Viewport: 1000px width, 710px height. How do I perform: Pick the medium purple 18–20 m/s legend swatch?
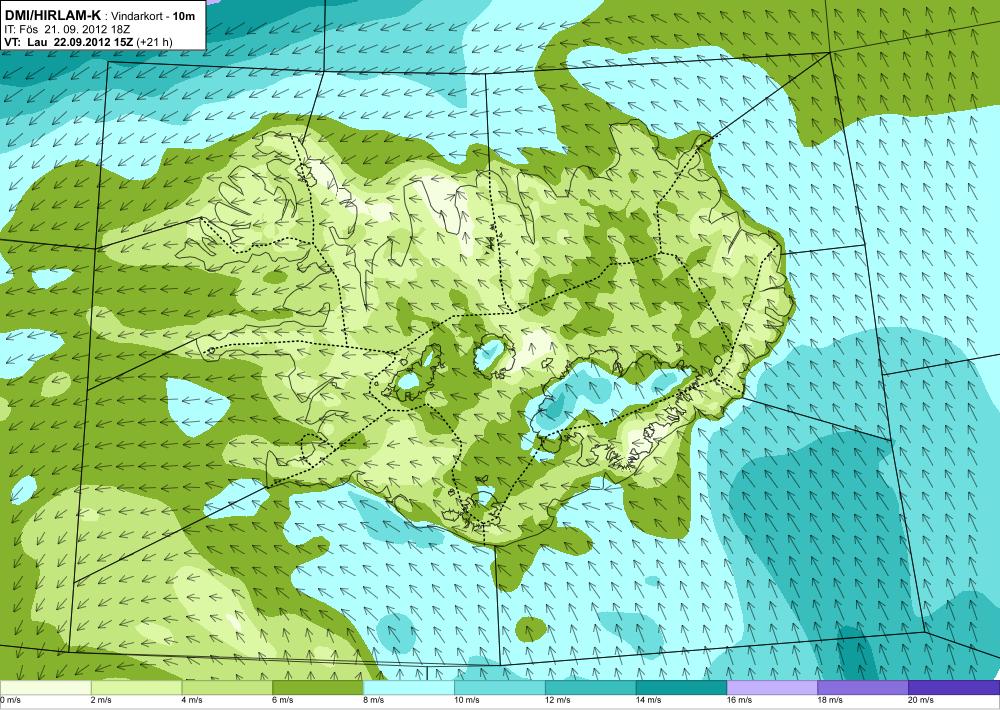pyautogui.click(x=863, y=688)
